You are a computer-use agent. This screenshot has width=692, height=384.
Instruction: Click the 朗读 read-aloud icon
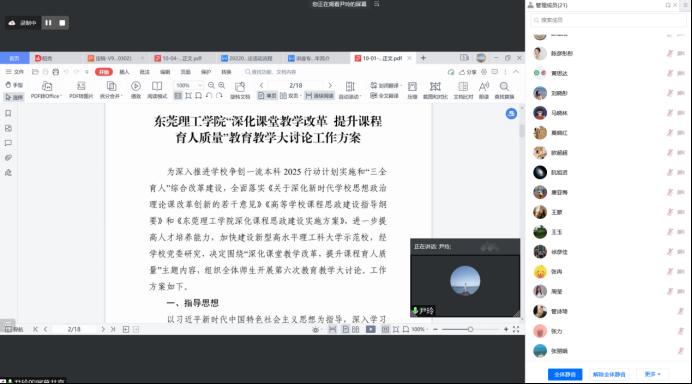[484, 90]
